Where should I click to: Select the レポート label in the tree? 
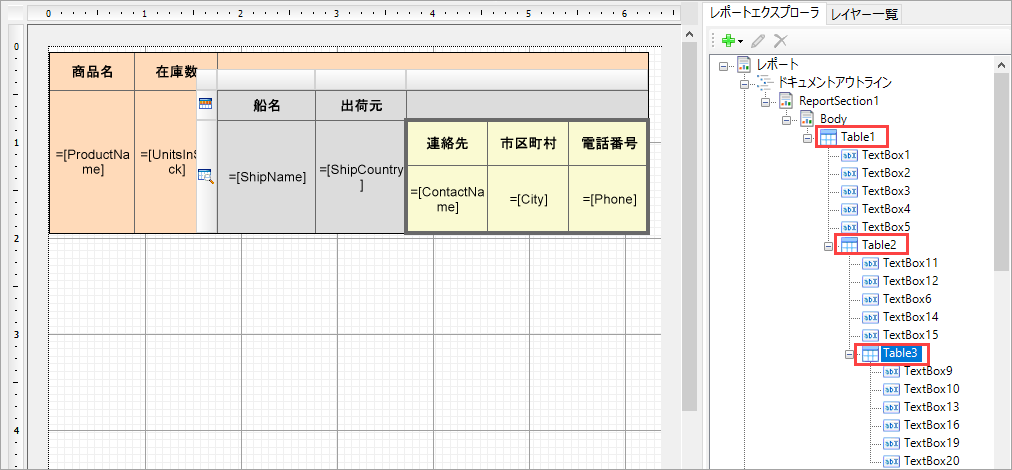(x=778, y=65)
